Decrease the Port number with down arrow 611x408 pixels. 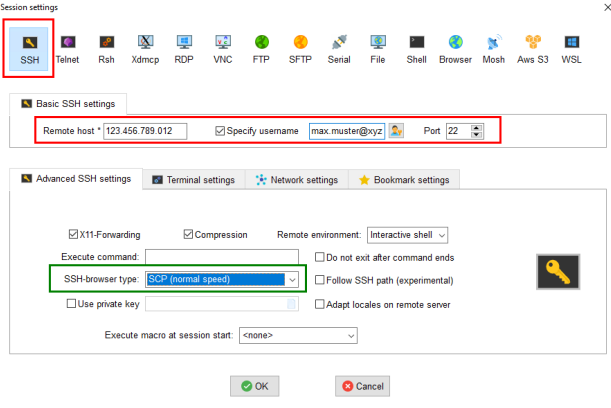[476, 134]
